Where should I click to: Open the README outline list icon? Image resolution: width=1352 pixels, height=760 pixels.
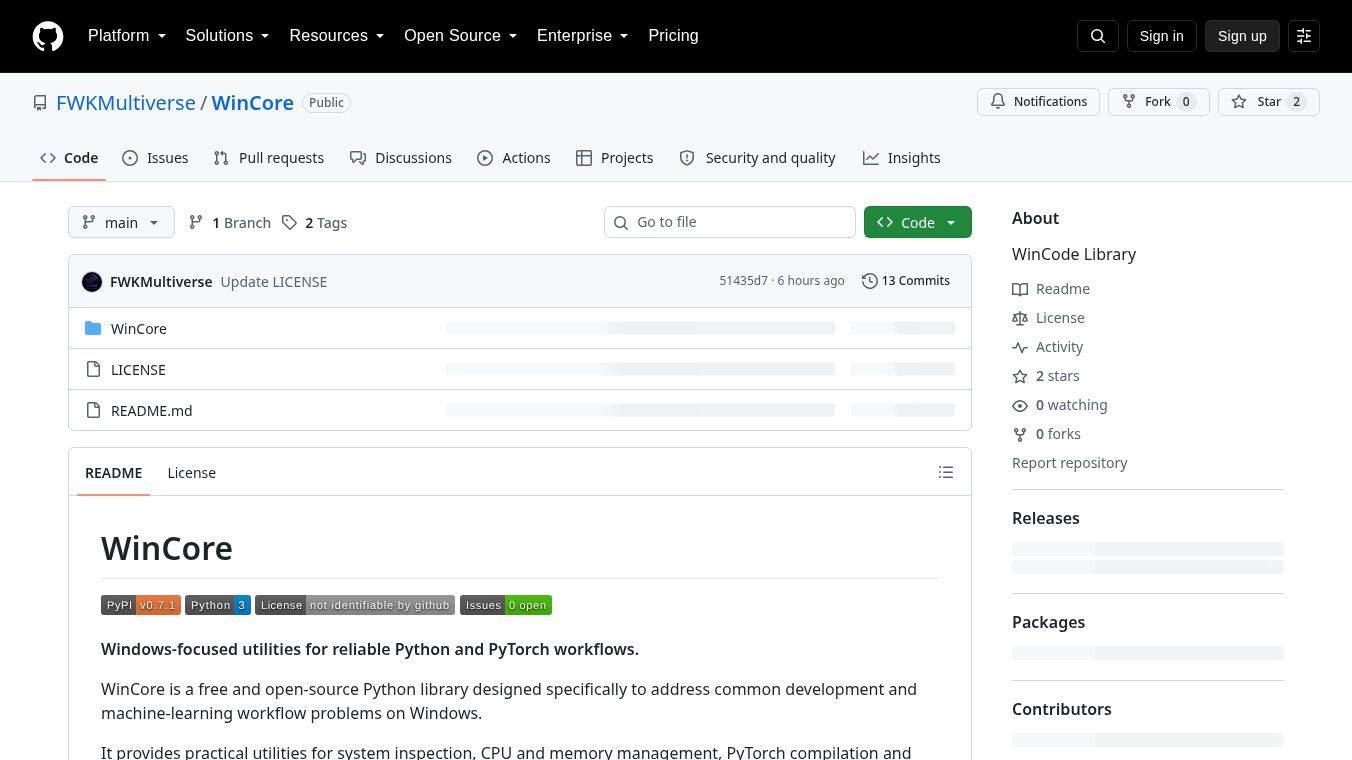[x=946, y=472]
